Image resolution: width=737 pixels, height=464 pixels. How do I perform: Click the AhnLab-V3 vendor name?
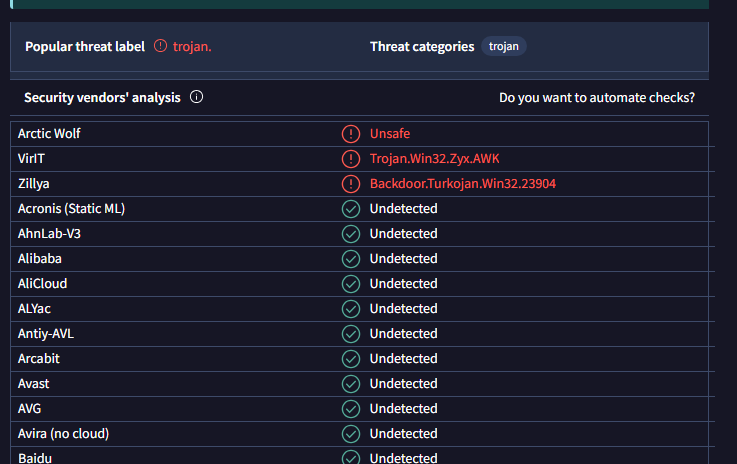[x=49, y=234]
